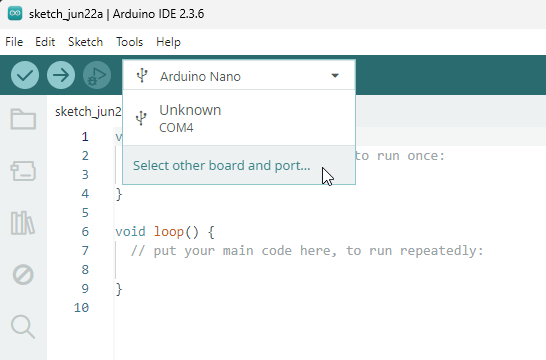The width and height of the screenshot is (546, 360).
Task: Open the File menu
Action: pyautogui.click(x=14, y=42)
